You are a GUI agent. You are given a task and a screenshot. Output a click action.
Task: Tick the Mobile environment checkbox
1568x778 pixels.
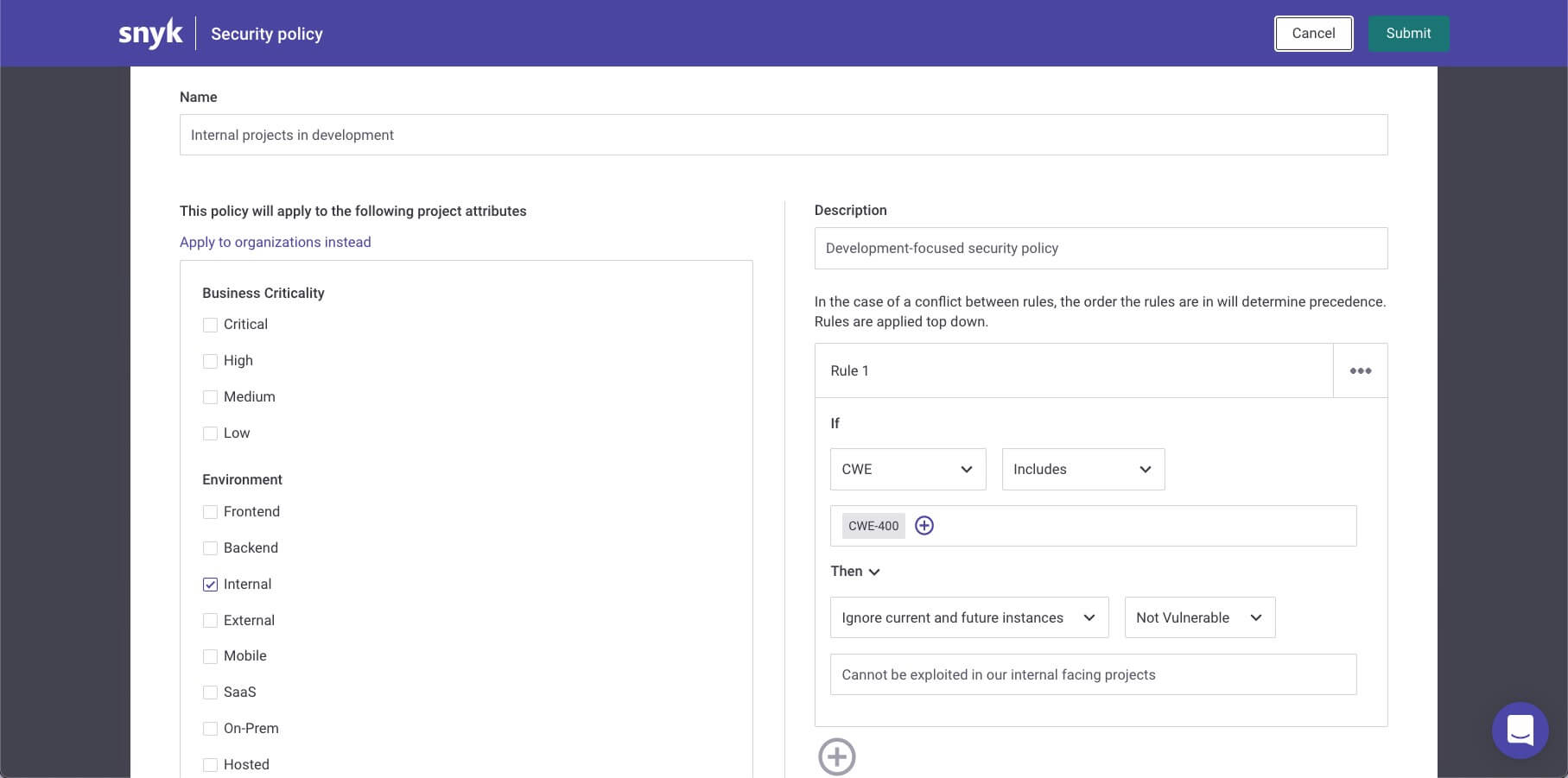[x=210, y=656]
